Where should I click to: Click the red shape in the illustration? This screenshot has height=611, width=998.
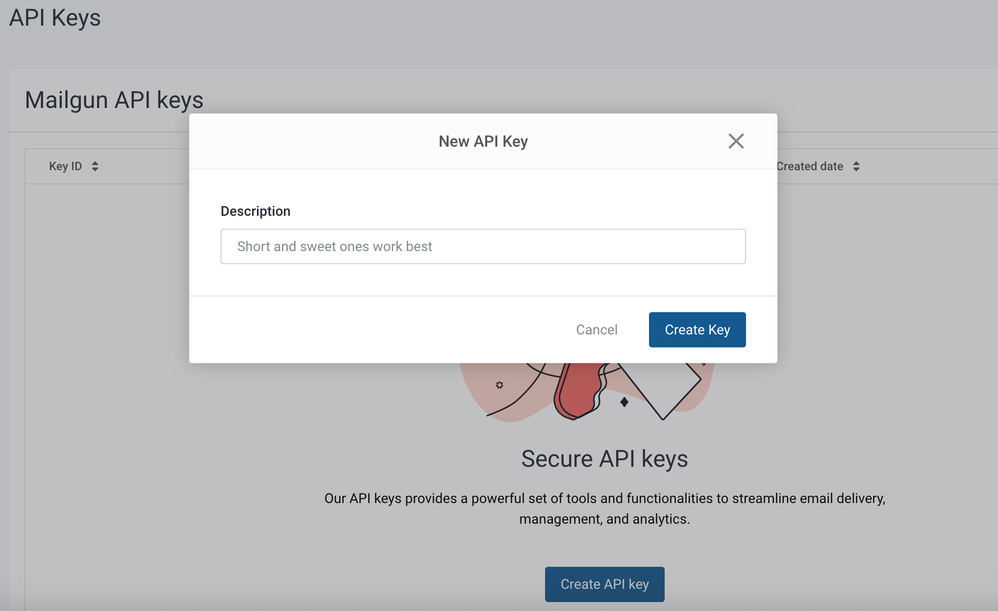579,390
